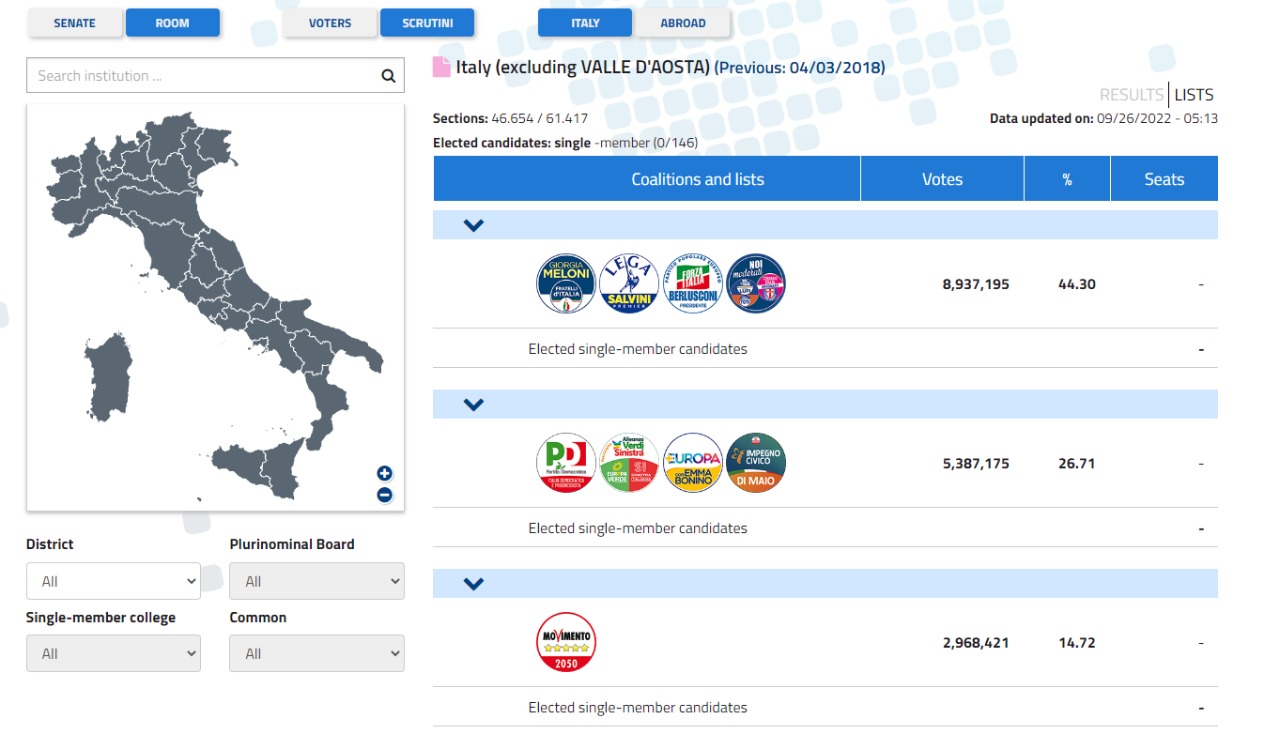Click the Alleanza Verdi Sinistra logo
Image resolution: width=1280 pixels, height=734 pixels.
click(x=629, y=463)
